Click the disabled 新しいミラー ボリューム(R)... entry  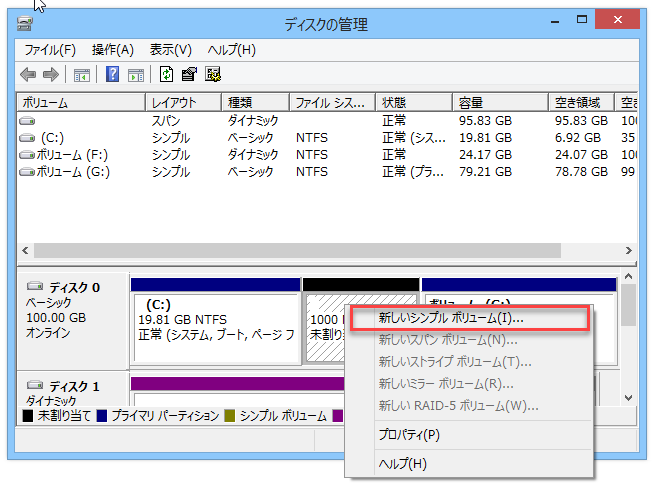[x=469, y=383]
